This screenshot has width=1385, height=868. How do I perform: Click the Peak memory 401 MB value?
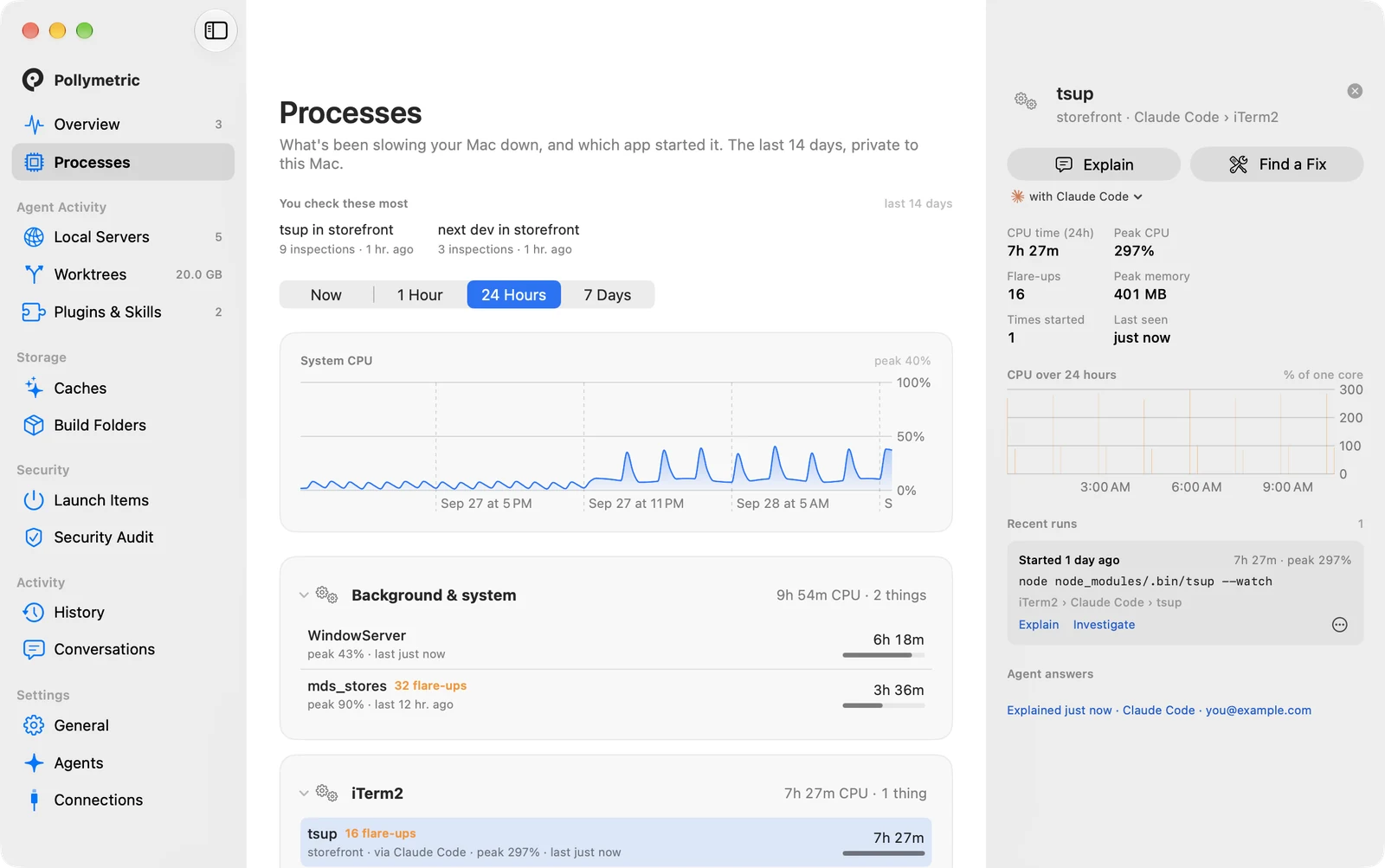1140,294
